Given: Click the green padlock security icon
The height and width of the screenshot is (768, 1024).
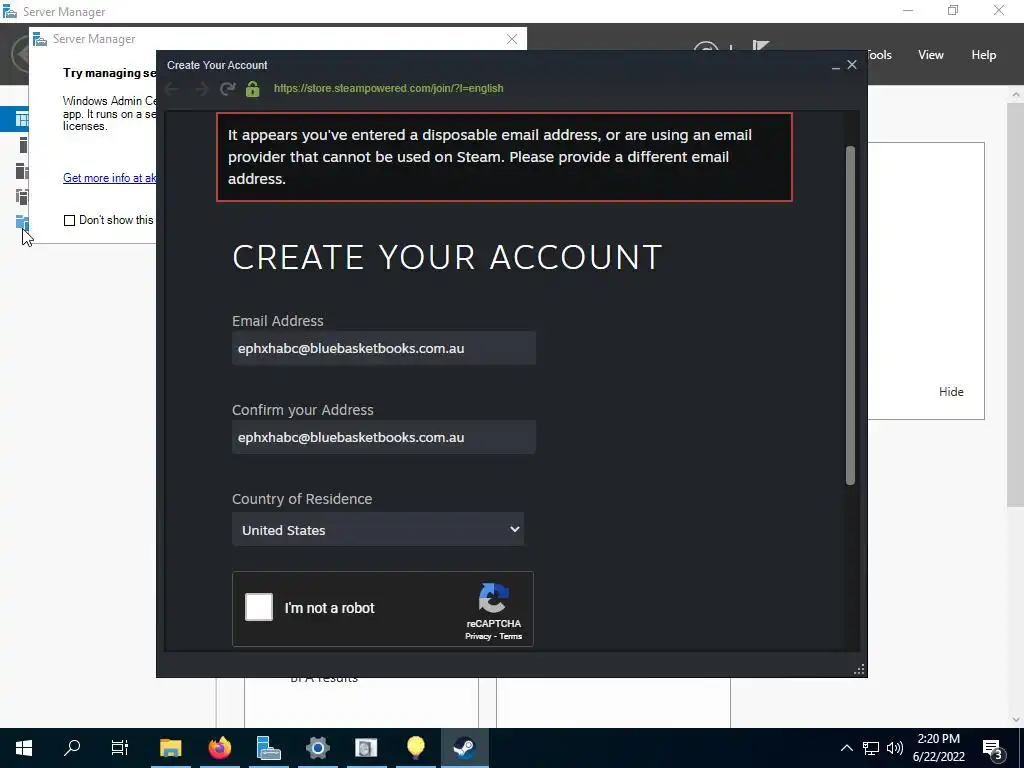Looking at the screenshot, I should [x=253, y=89].
